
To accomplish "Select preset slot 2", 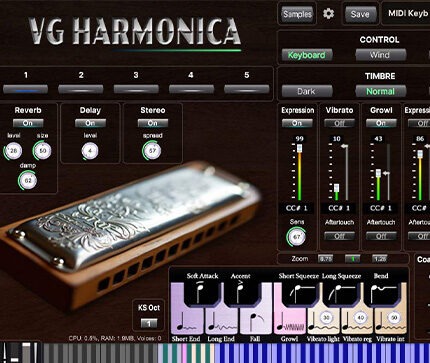I will click(x=81, y=89).
